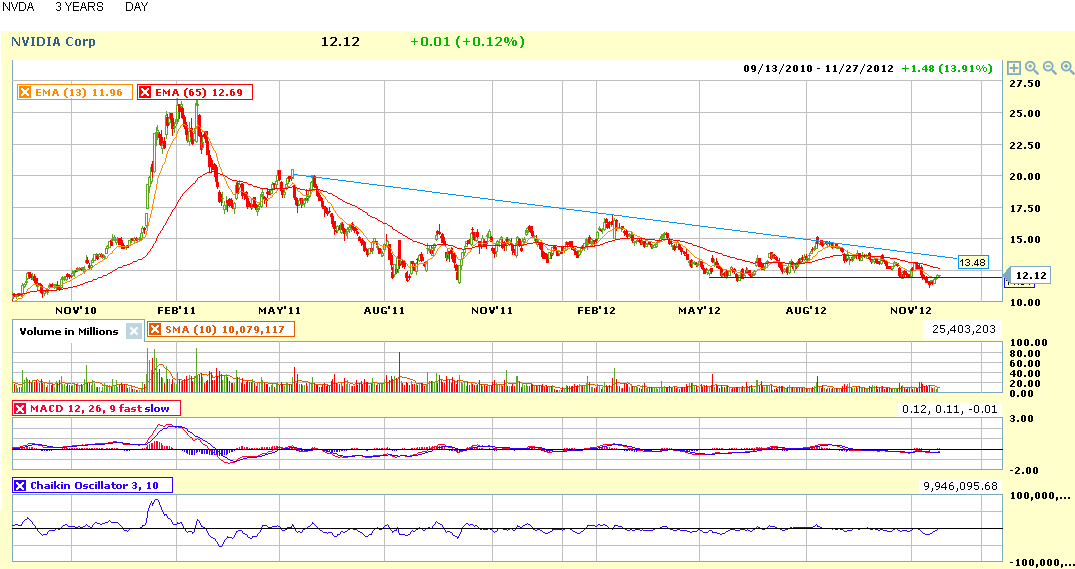1075x569 pixels.
Task: Remove the EMA (65) indicator via its X
Action: 145,92
